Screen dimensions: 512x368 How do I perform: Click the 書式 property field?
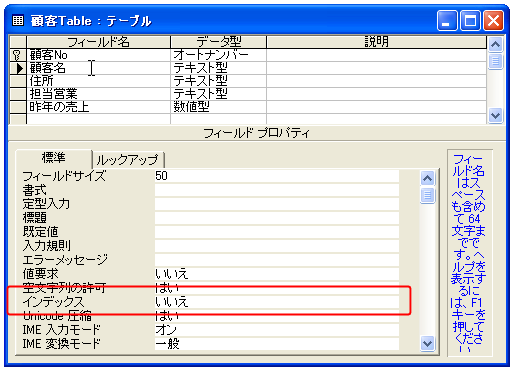coord(277,190)
